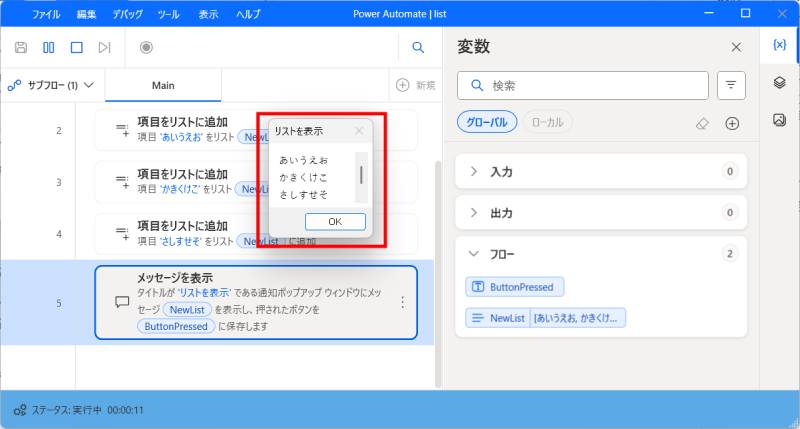Click the dialog list scrollbar

pyautogui.click(x=361, y=177)
